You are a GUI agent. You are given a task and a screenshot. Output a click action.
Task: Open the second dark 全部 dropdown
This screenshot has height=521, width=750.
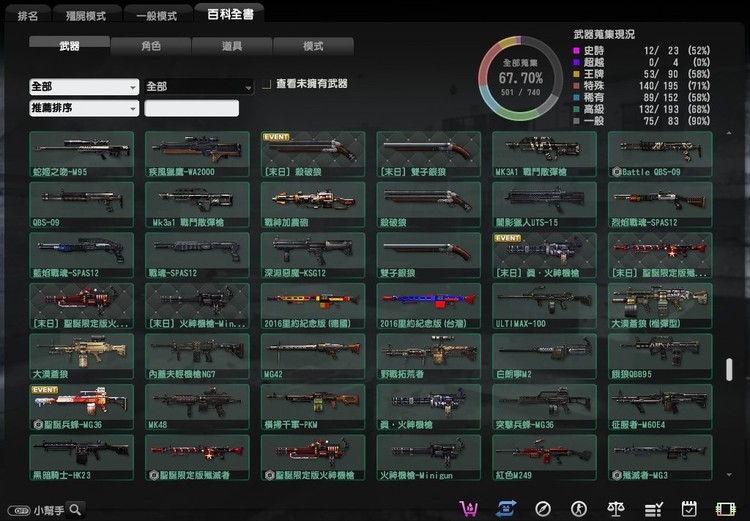(199, 87)
